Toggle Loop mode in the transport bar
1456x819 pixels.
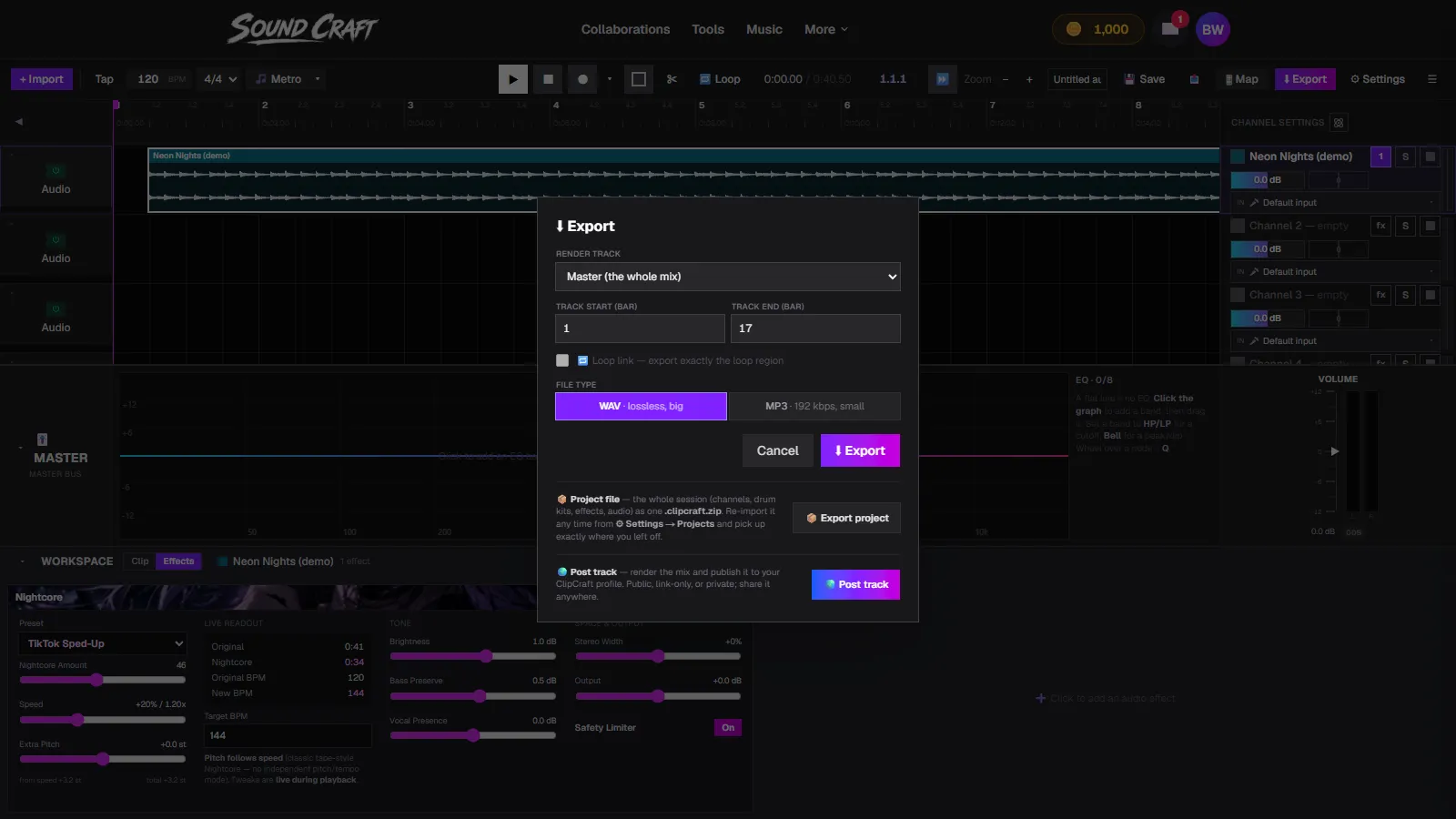pos(720,79)
